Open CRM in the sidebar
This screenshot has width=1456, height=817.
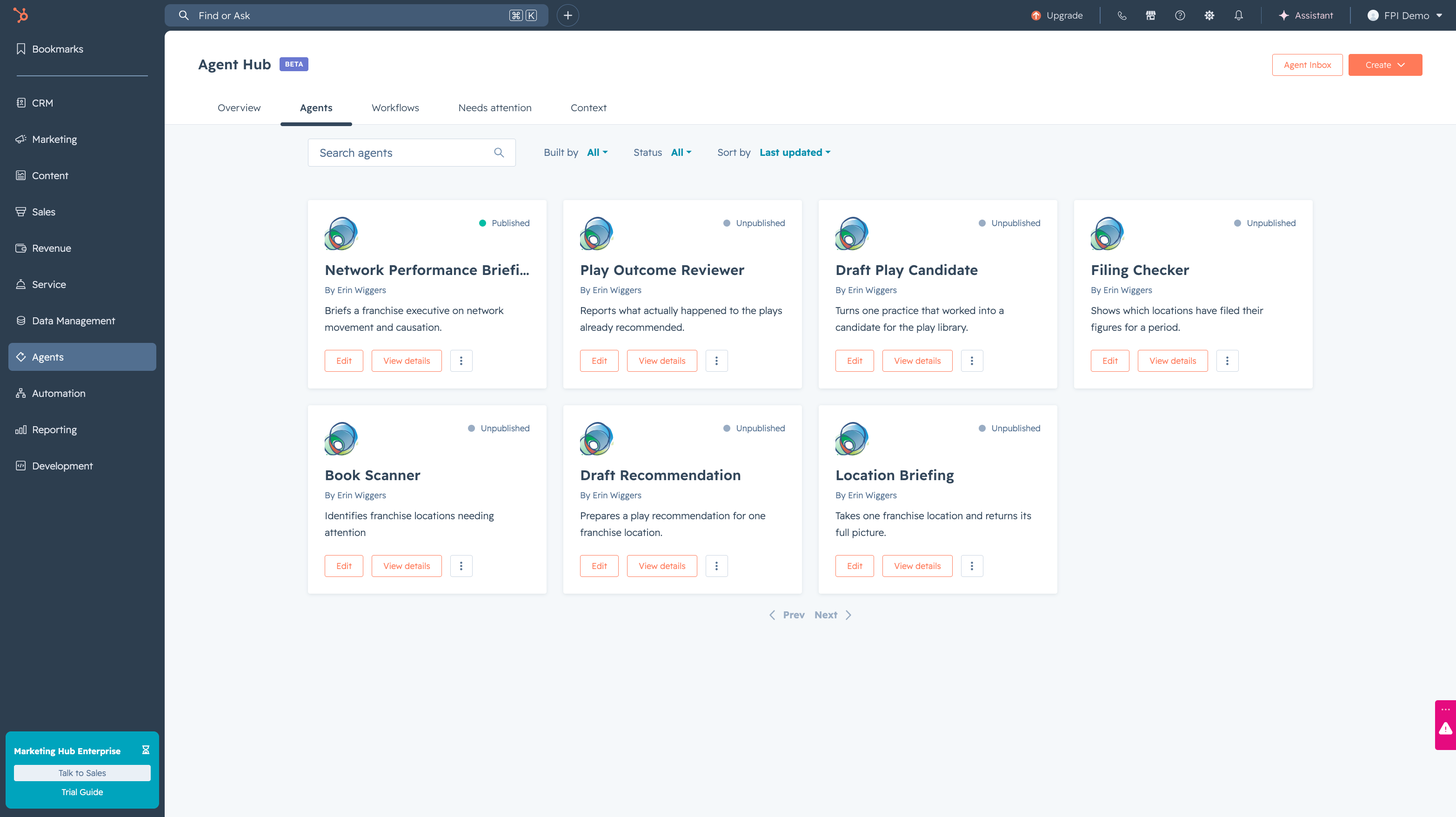click(82, 103)
